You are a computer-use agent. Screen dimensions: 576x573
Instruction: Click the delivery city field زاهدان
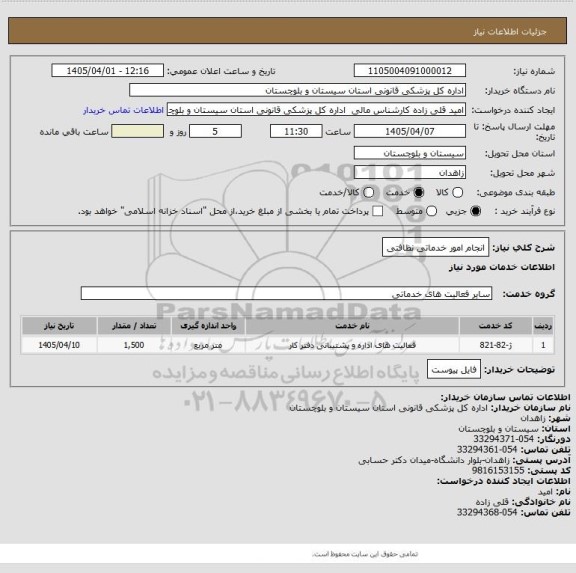410,173
